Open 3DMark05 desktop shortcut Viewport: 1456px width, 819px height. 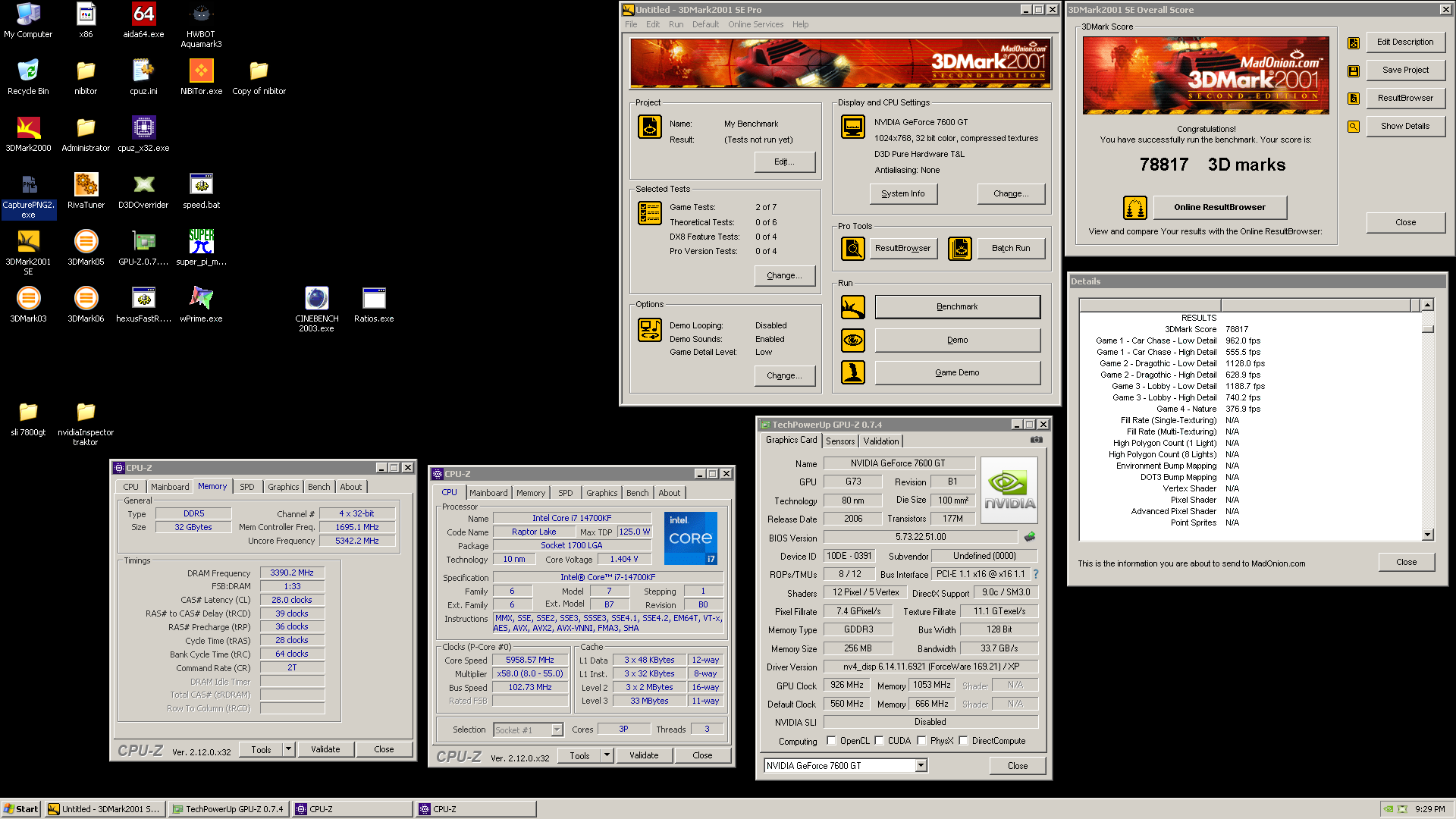(x=86, y=247)
